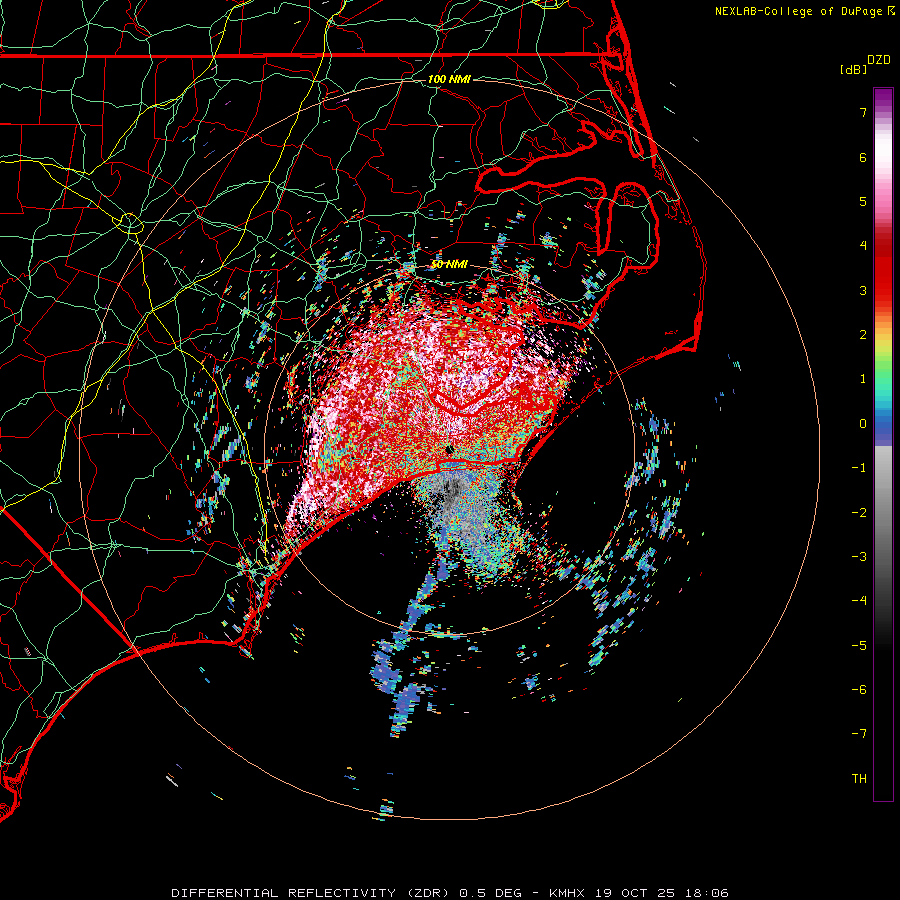Click the -1 value on color scale

[859, 468]
